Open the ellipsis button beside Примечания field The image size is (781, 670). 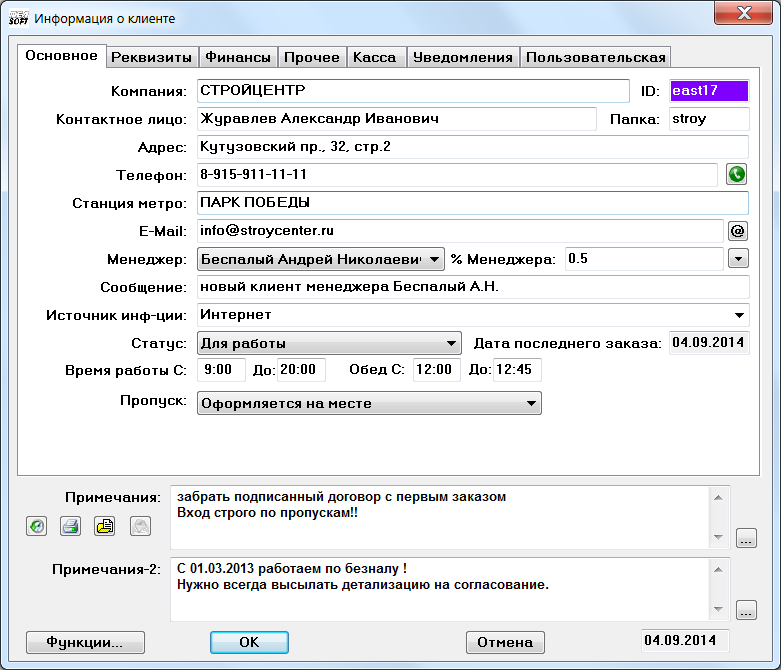click(x=746, y=538)
